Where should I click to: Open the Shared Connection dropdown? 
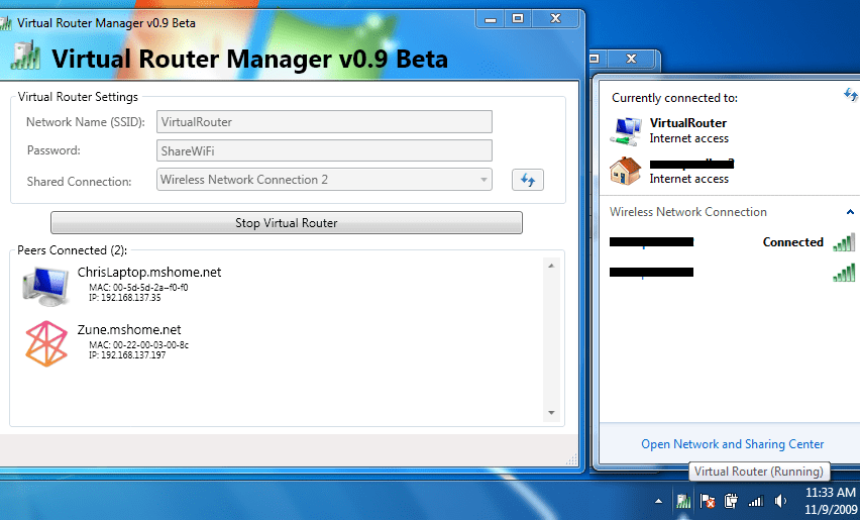324,179
